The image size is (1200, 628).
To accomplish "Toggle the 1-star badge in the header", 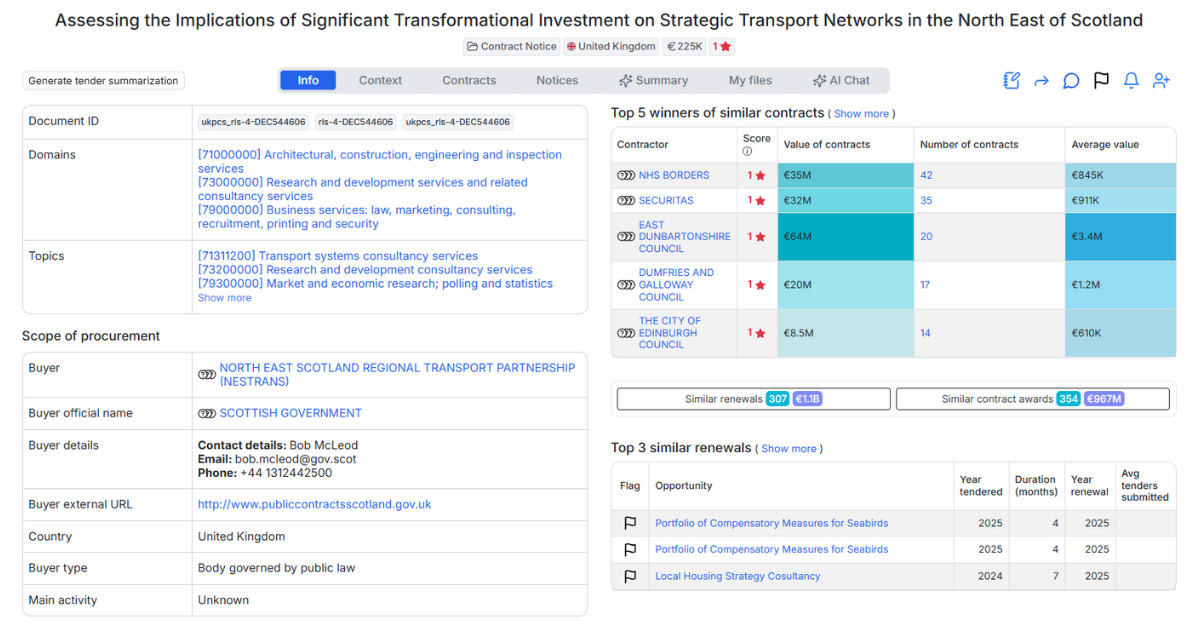I will tap(722, 46).
